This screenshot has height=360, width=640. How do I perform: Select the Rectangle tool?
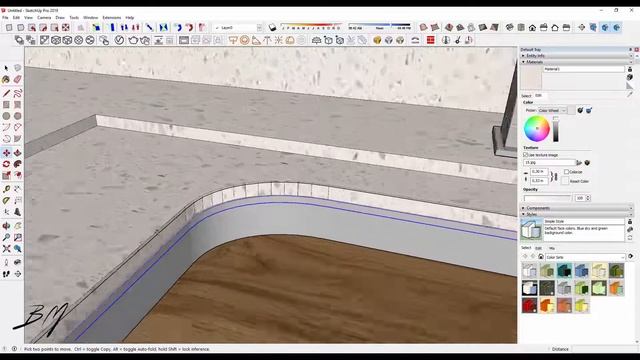click(6, 105)
